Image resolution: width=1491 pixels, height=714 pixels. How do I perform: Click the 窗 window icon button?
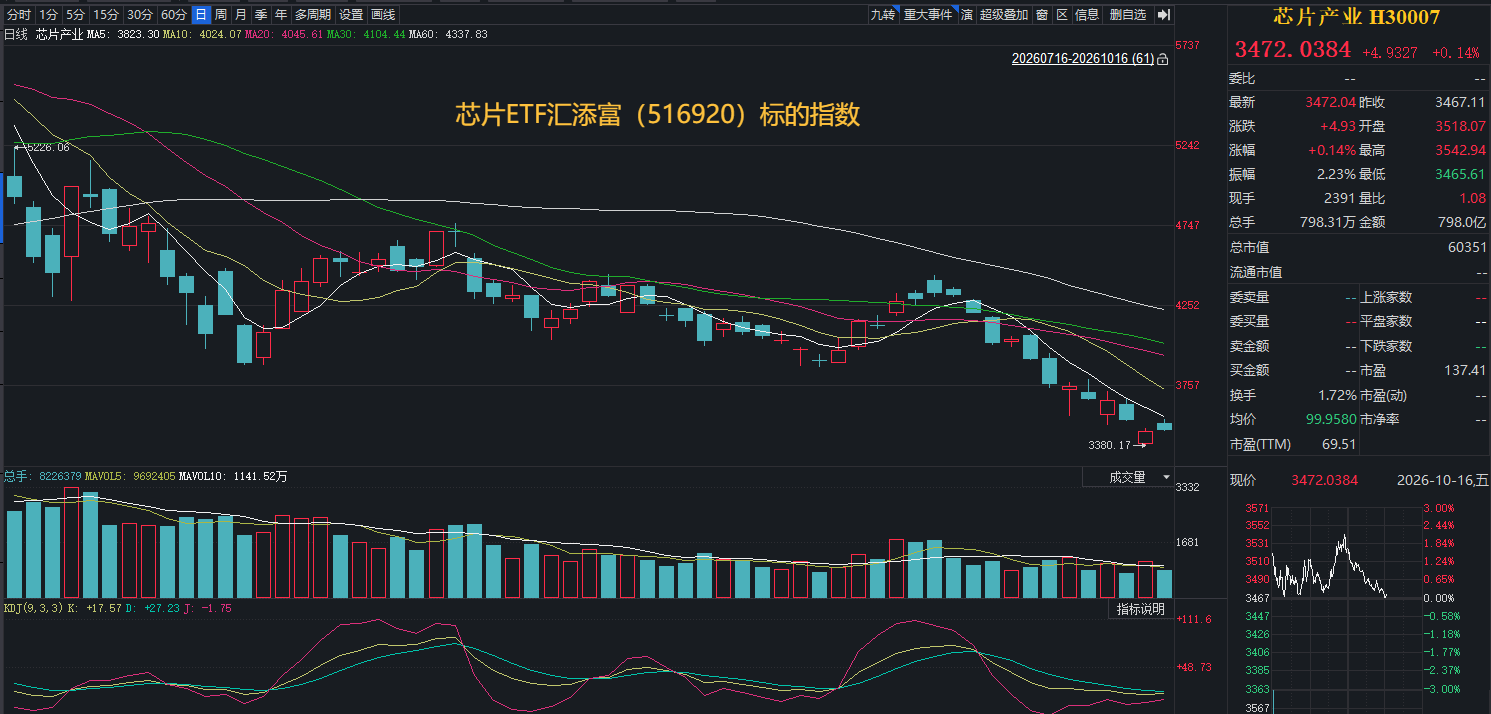1042,15
